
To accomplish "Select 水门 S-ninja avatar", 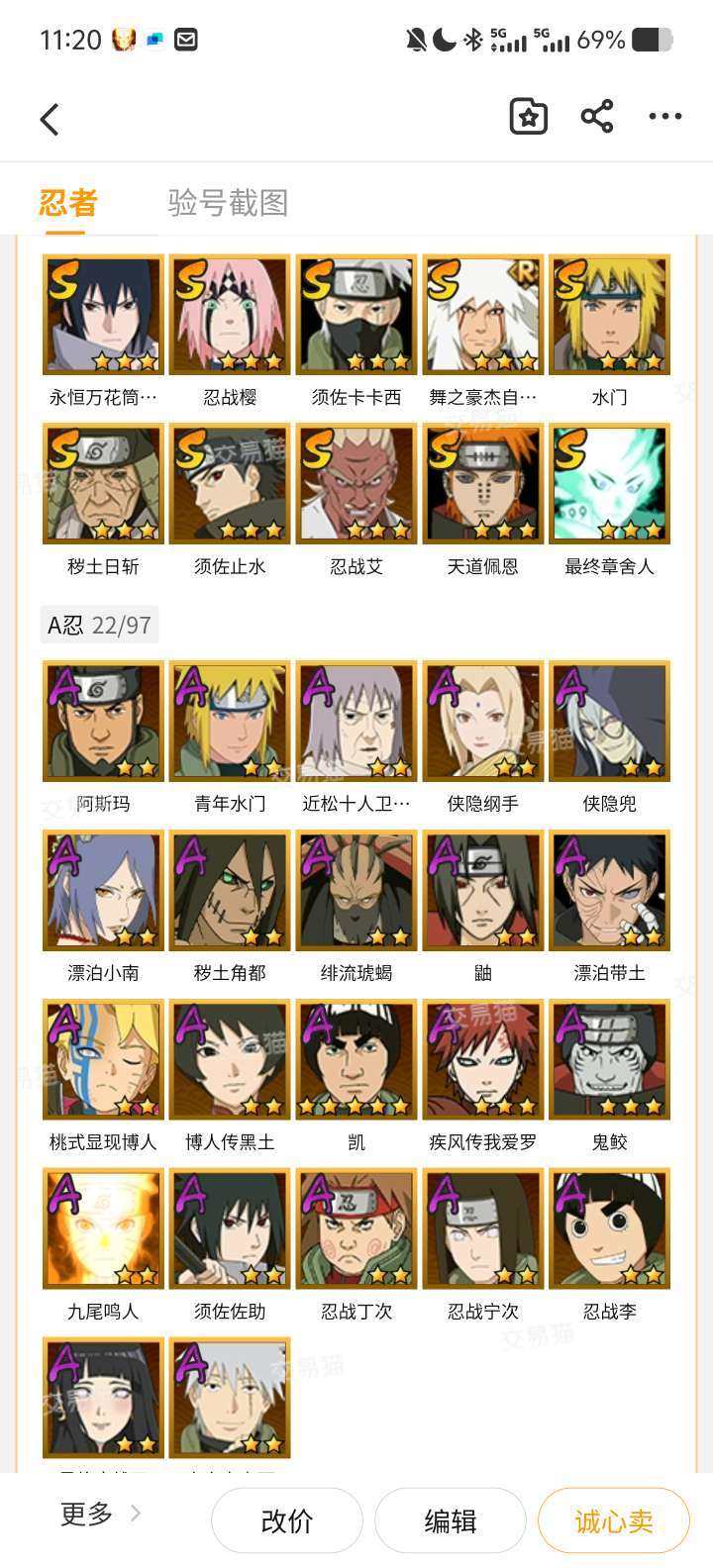I will coord(610,315).
